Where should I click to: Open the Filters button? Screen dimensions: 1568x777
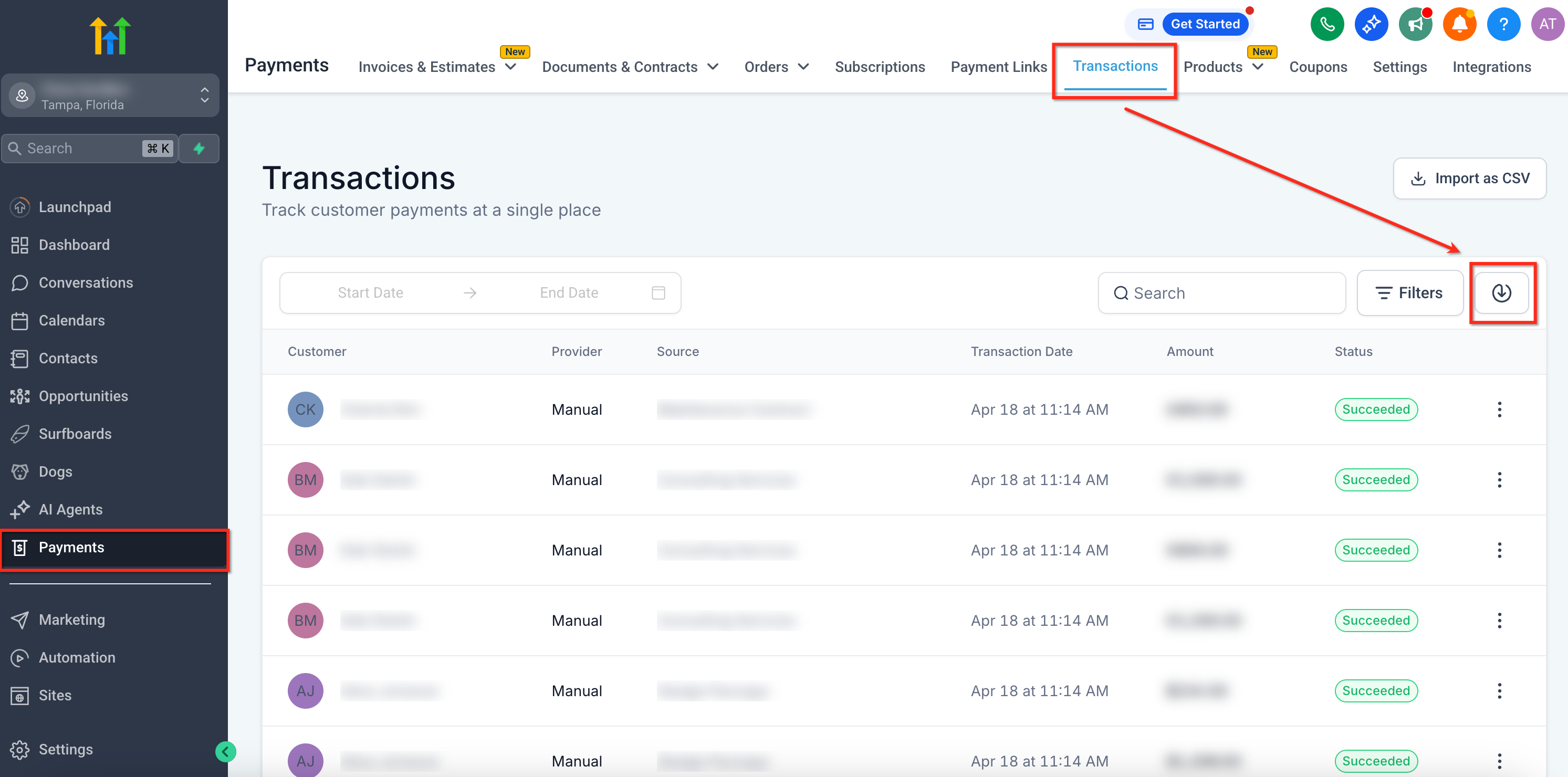tap(1409, 292)
